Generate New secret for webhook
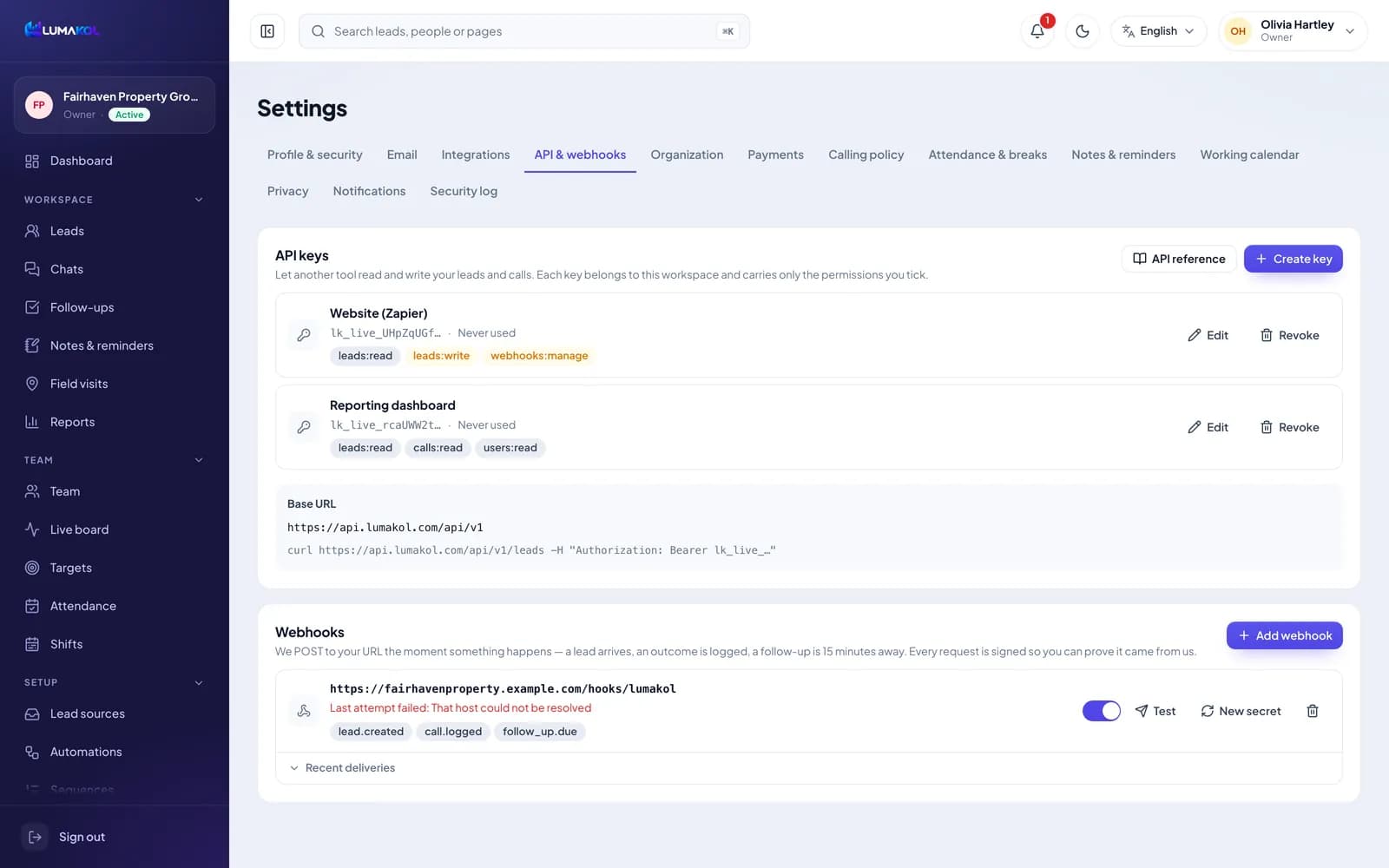1389x868 pixels. (1241, 711)
